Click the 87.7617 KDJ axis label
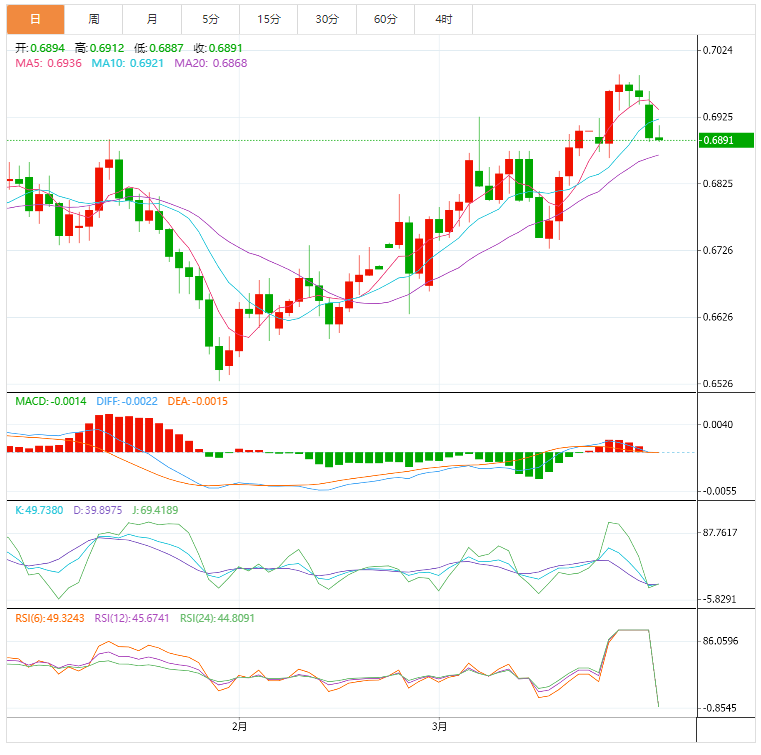The width and height of the screenshot is (761, 755). click(720, 533)
